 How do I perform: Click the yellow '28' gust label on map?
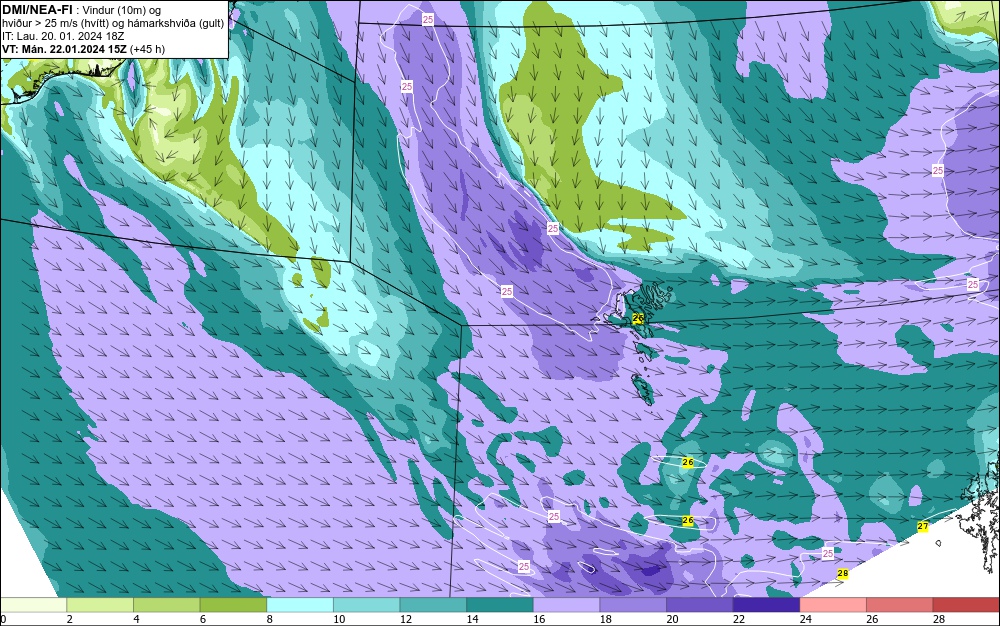tap(842, 574)
